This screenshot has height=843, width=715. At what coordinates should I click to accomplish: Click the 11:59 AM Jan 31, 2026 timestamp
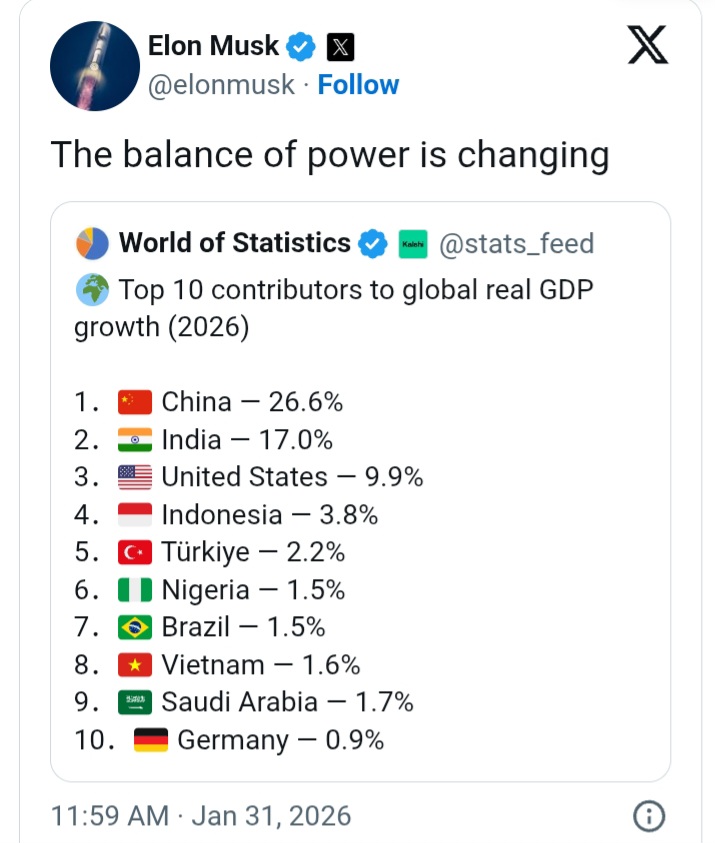tap(201, 816)
